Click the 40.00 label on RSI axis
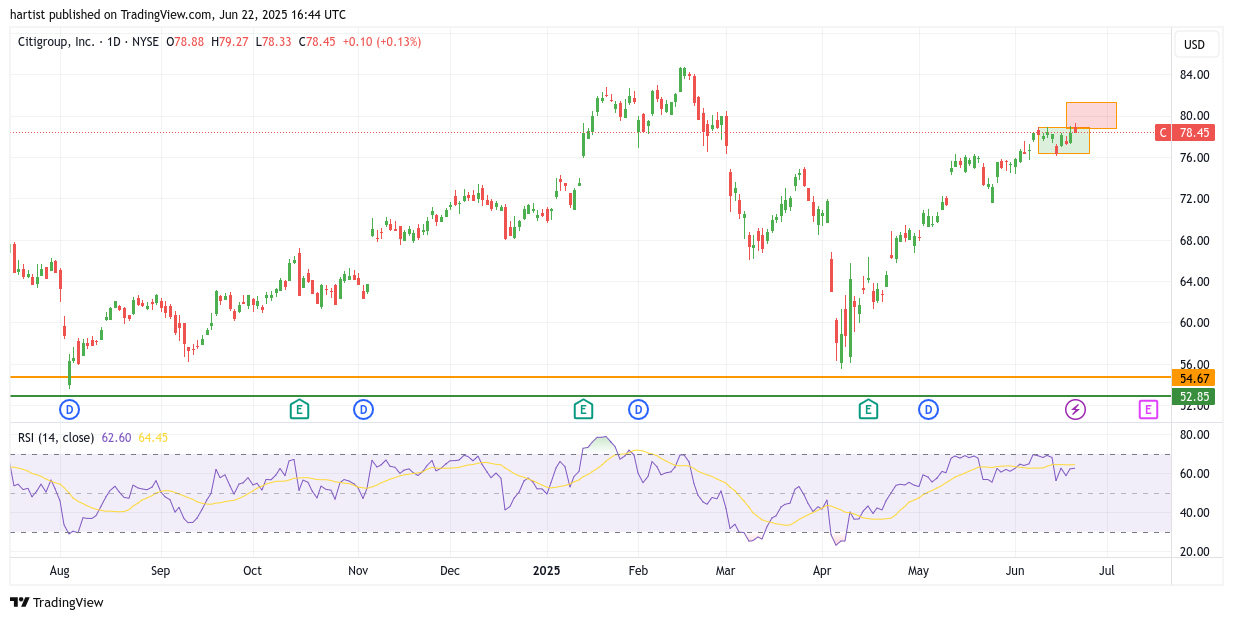Image resolution: width=1233 pixels, height=620 pixels. pos(1194,513)
